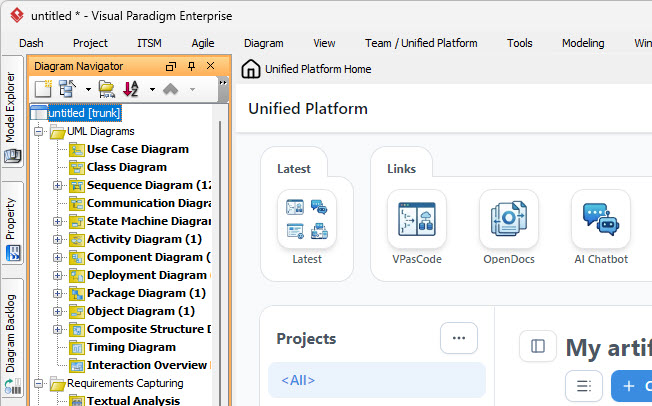This screenshot has width=652, height=406.
Task: Select the <All> projects filter
Action: point(377,380)
